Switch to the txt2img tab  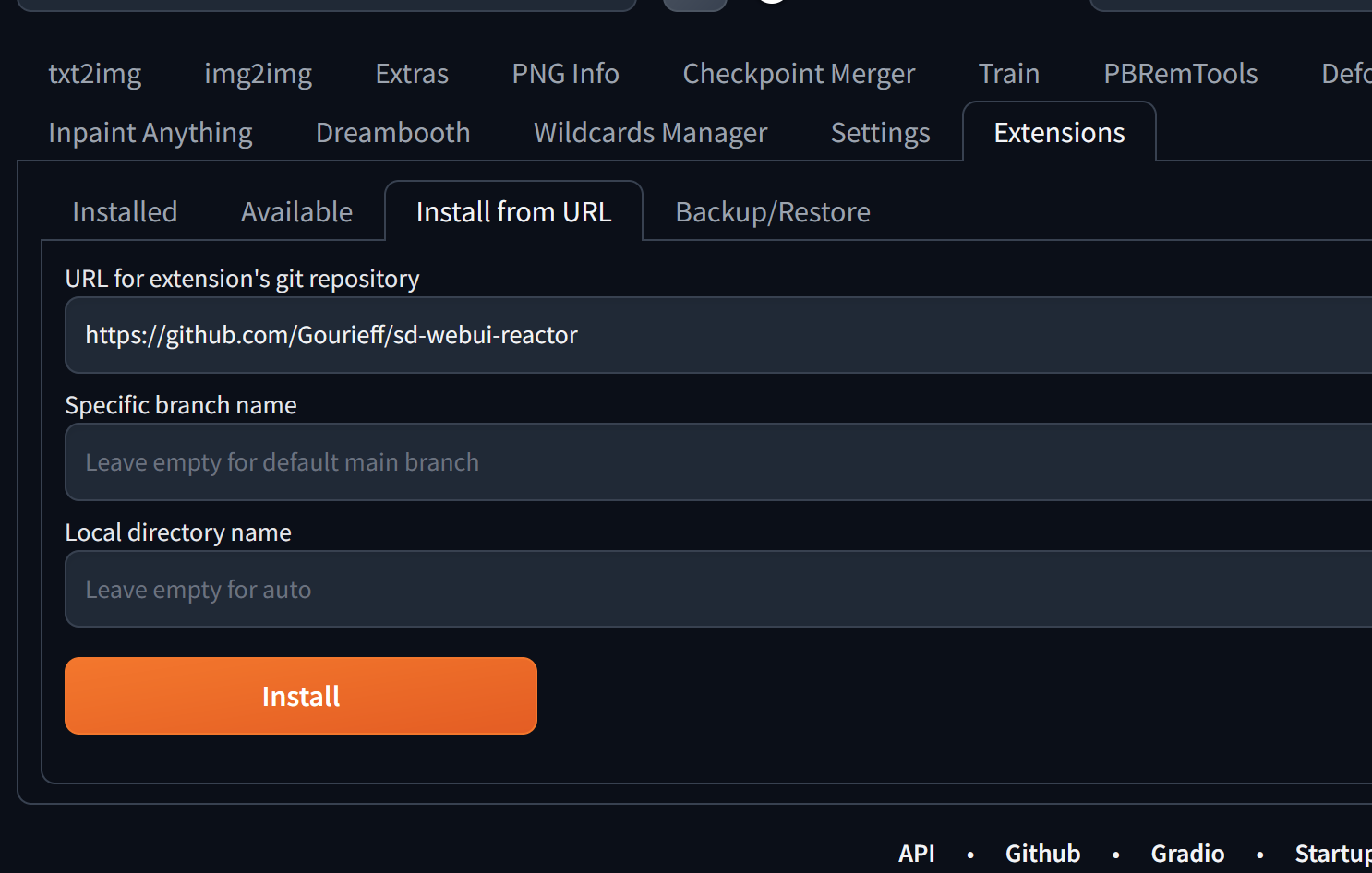pos(94,74)
